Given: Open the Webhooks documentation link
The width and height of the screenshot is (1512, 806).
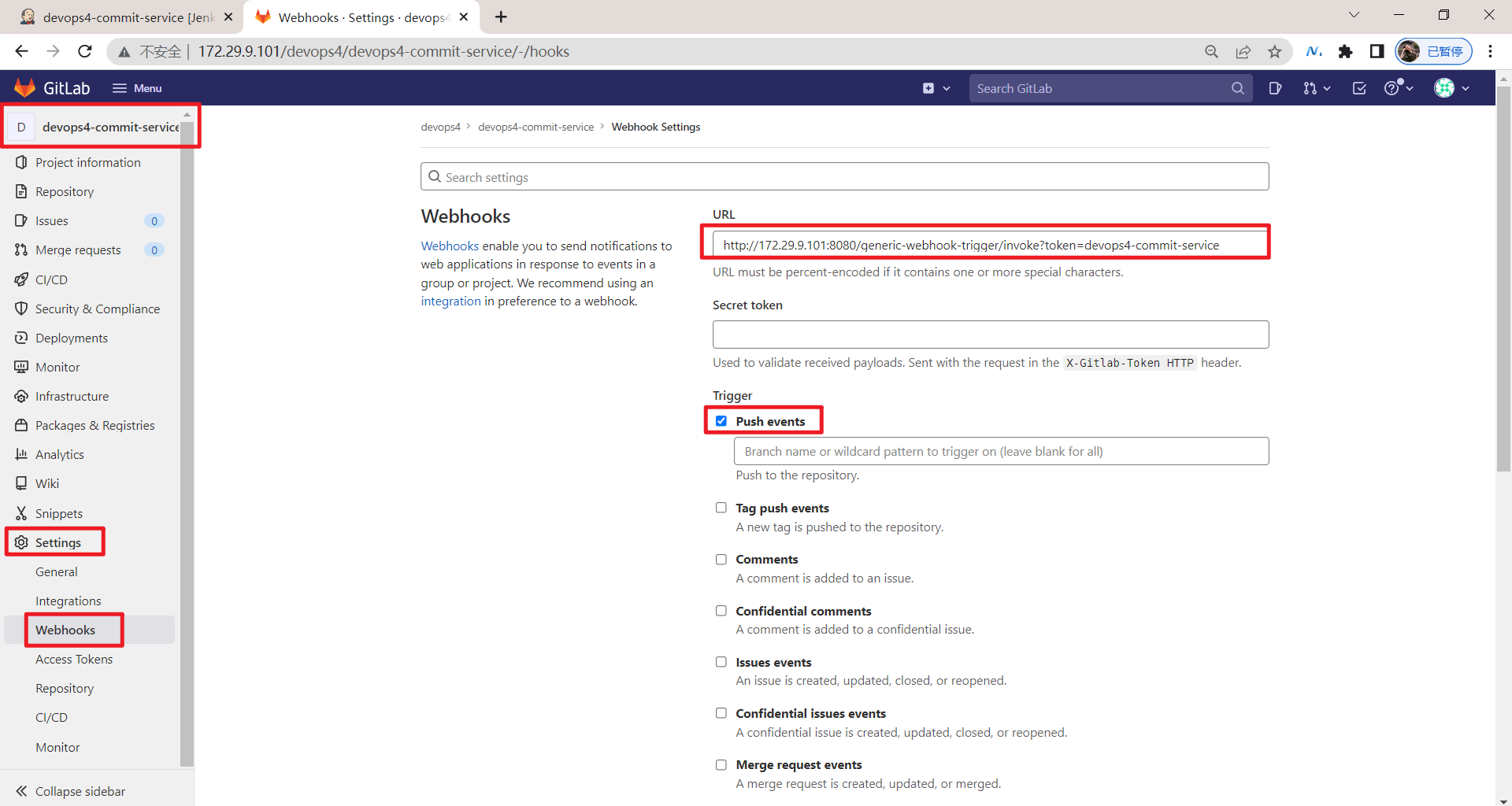Looking at the screenshot, I should tap(450, 246).
